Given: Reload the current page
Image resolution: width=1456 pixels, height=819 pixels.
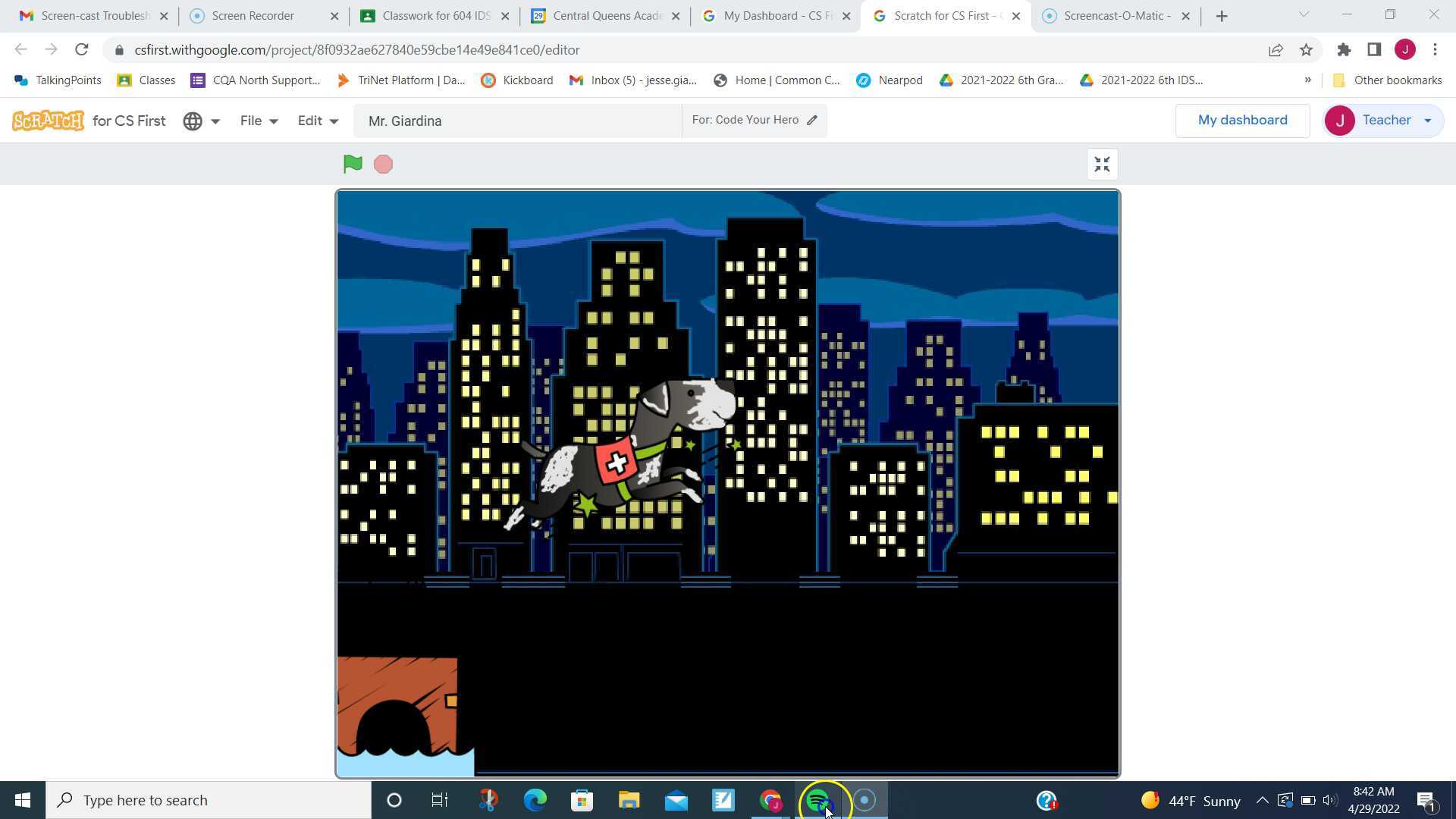Looking at the screenshot, I should [81, 50].
